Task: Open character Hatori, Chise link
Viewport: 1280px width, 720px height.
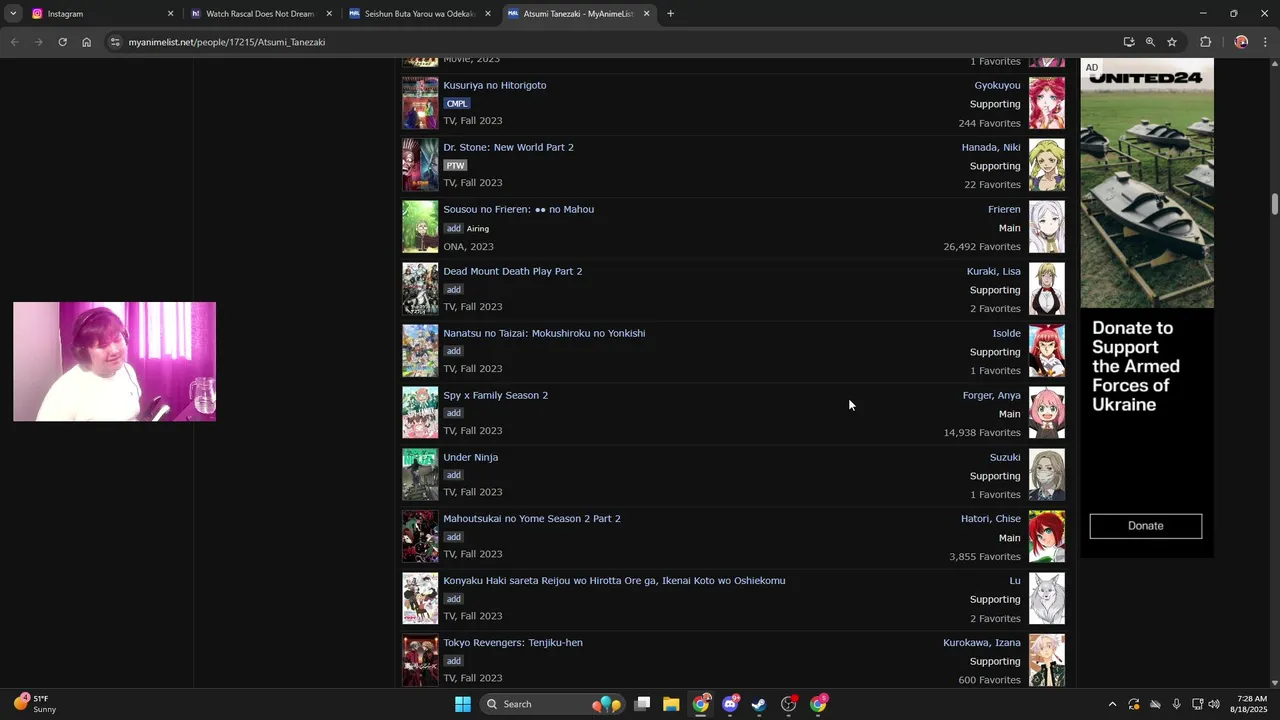Action: [991, 519]
